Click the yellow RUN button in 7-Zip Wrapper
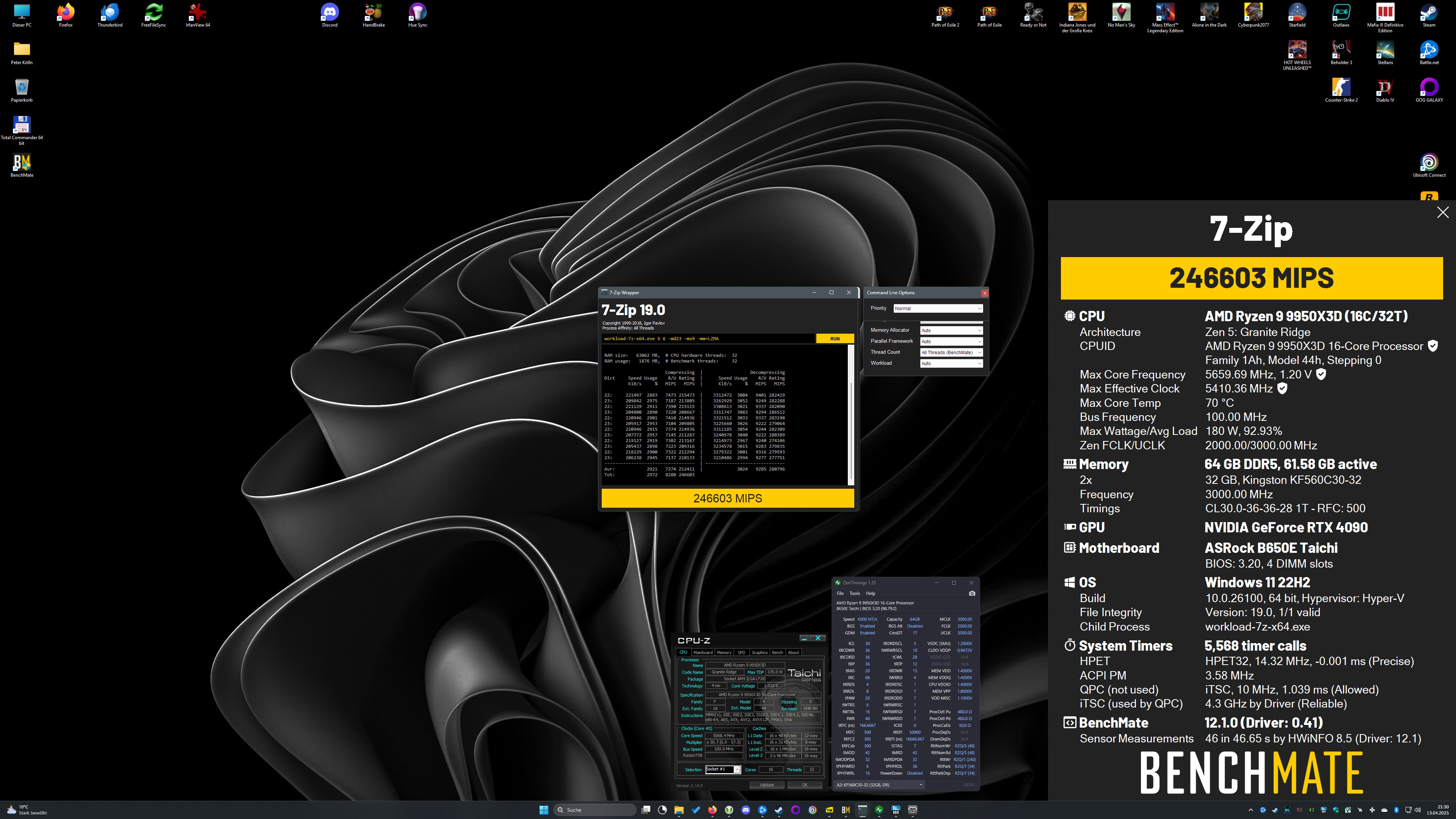The width and height of the screenshot is (1456, 819). coord(835,339)
